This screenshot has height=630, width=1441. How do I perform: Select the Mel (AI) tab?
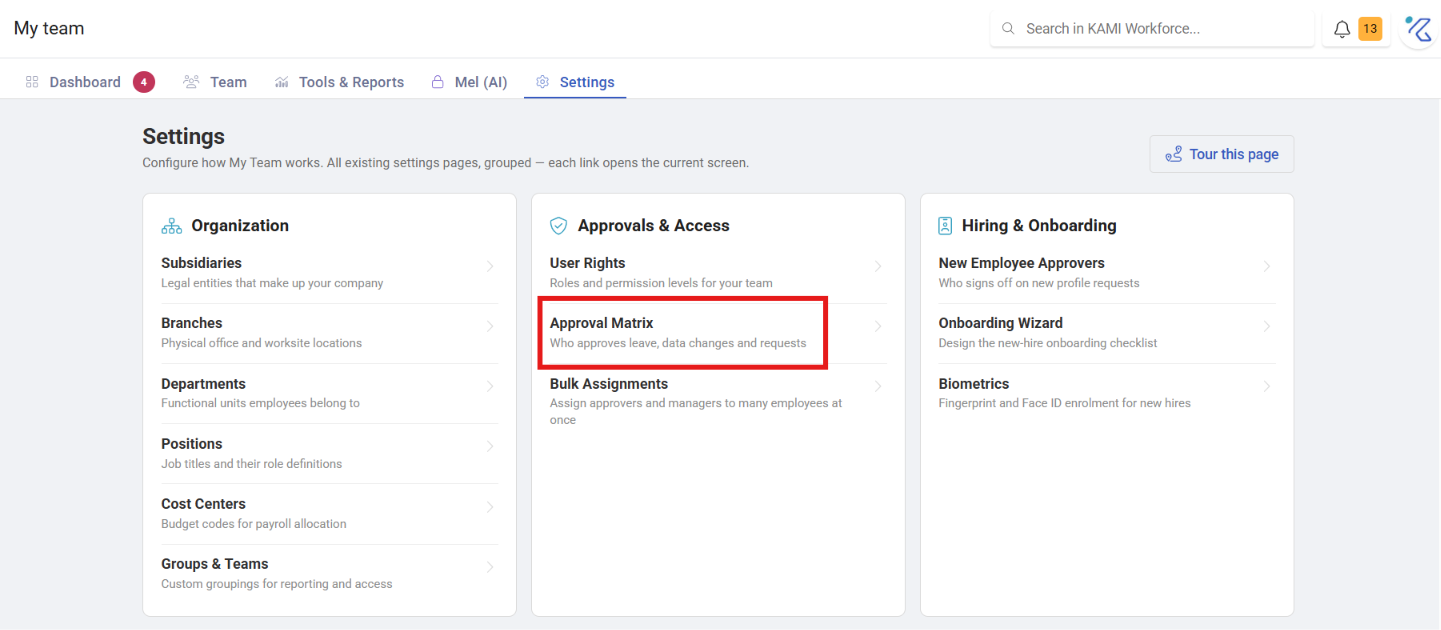coord(469,82)
